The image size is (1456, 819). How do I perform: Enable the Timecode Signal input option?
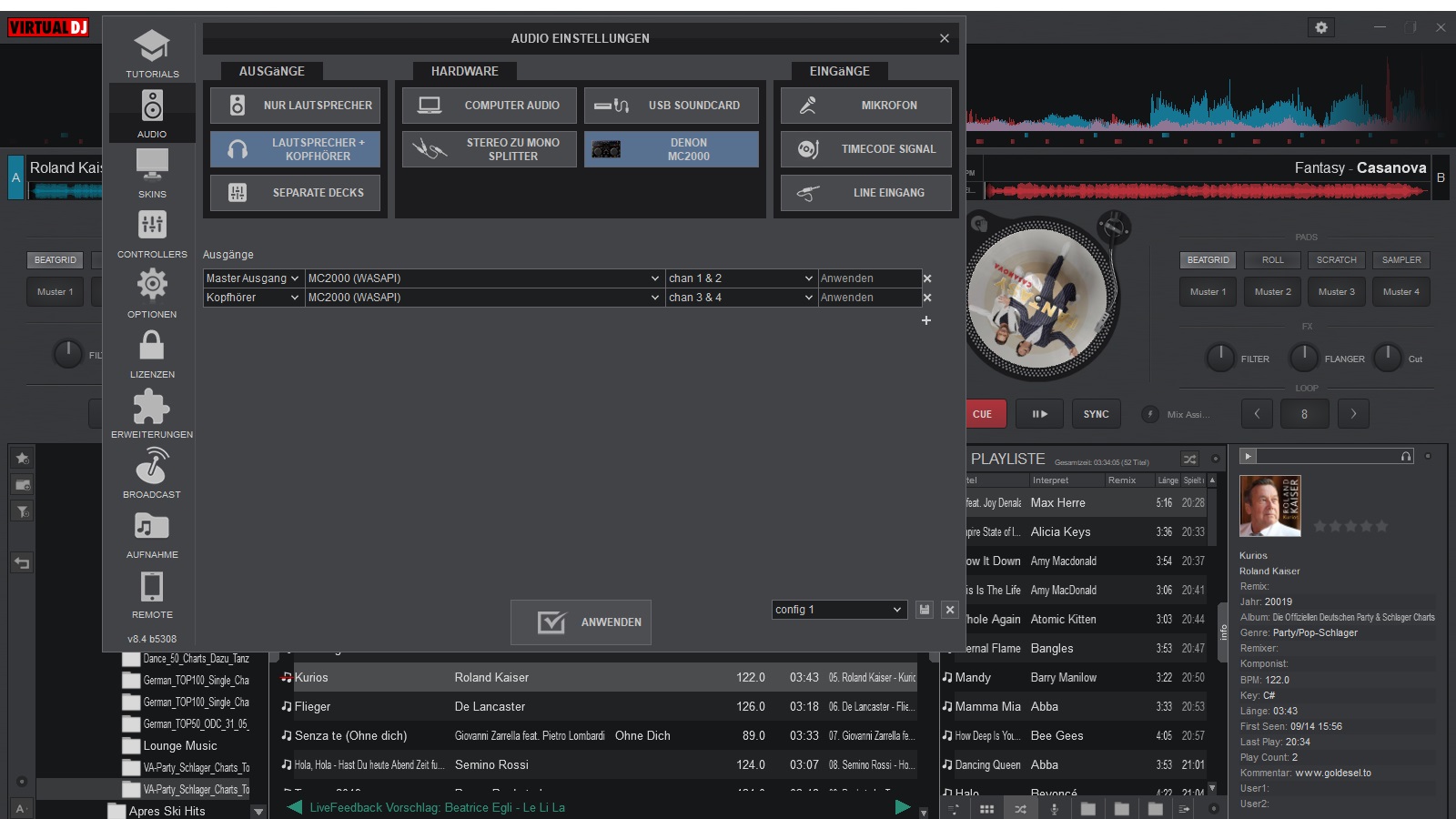click(x=866, y=149)
